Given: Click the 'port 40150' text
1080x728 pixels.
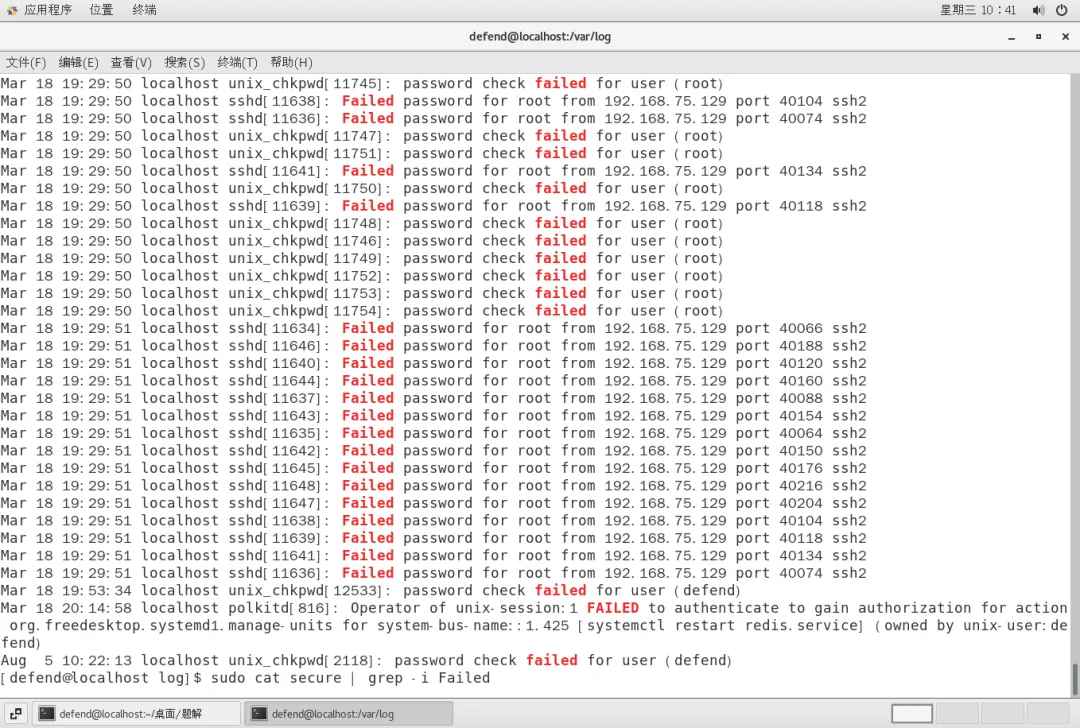Looking at the screenshot, I should tap(779, 450).
